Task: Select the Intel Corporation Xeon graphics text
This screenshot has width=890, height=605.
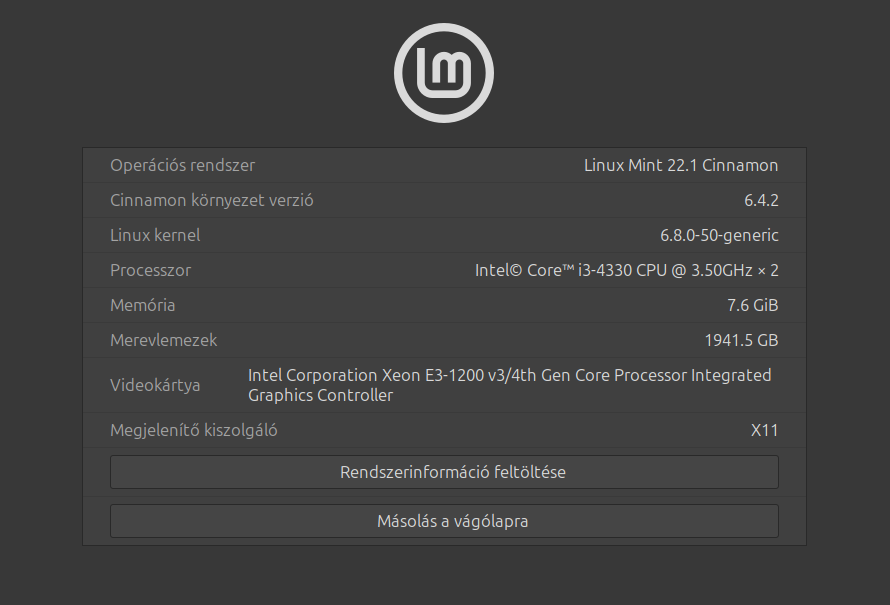Action: [510, 385]
